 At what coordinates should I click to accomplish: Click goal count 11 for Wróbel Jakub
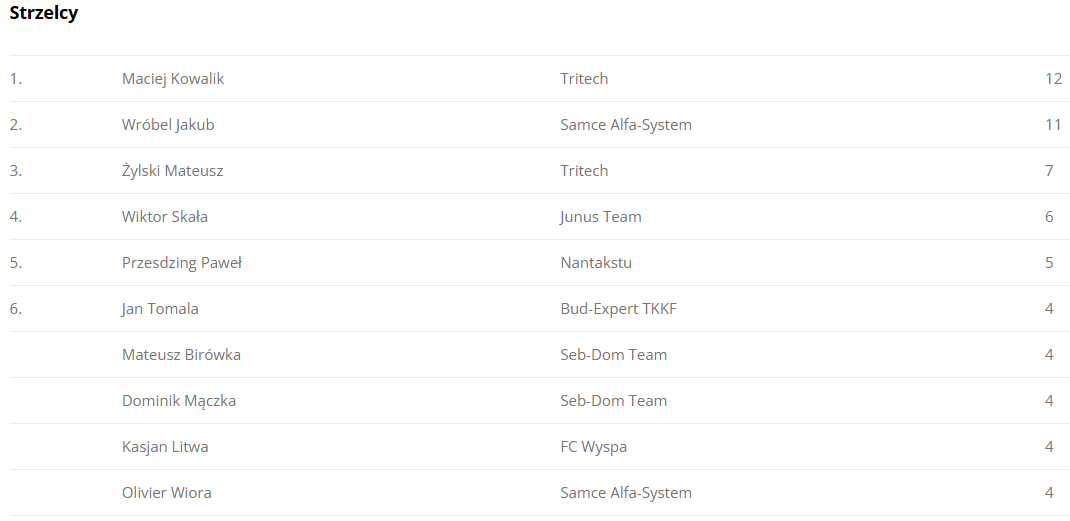point(1053,125)
